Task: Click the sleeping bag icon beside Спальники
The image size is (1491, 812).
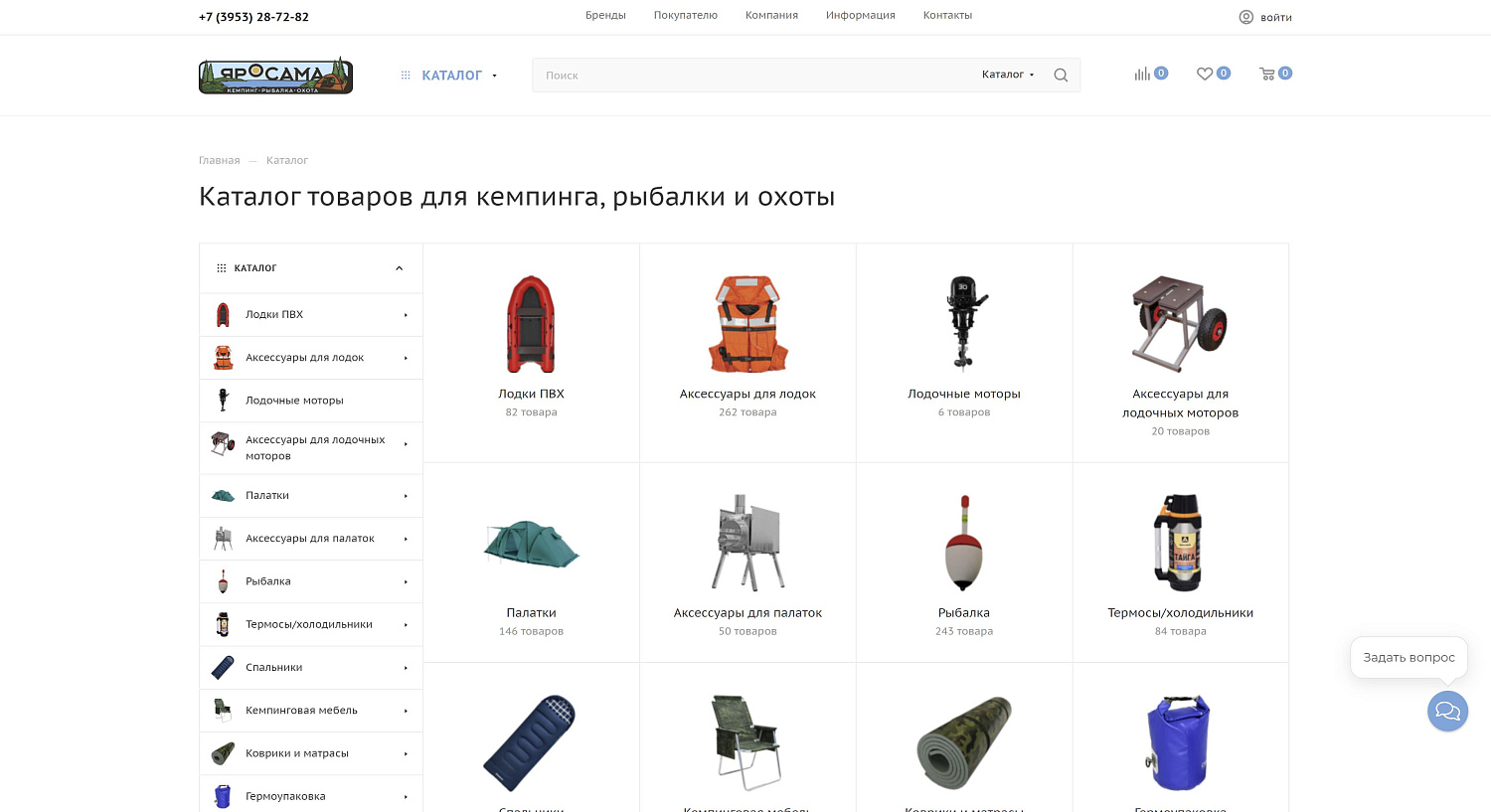Action: click(223, 667)
